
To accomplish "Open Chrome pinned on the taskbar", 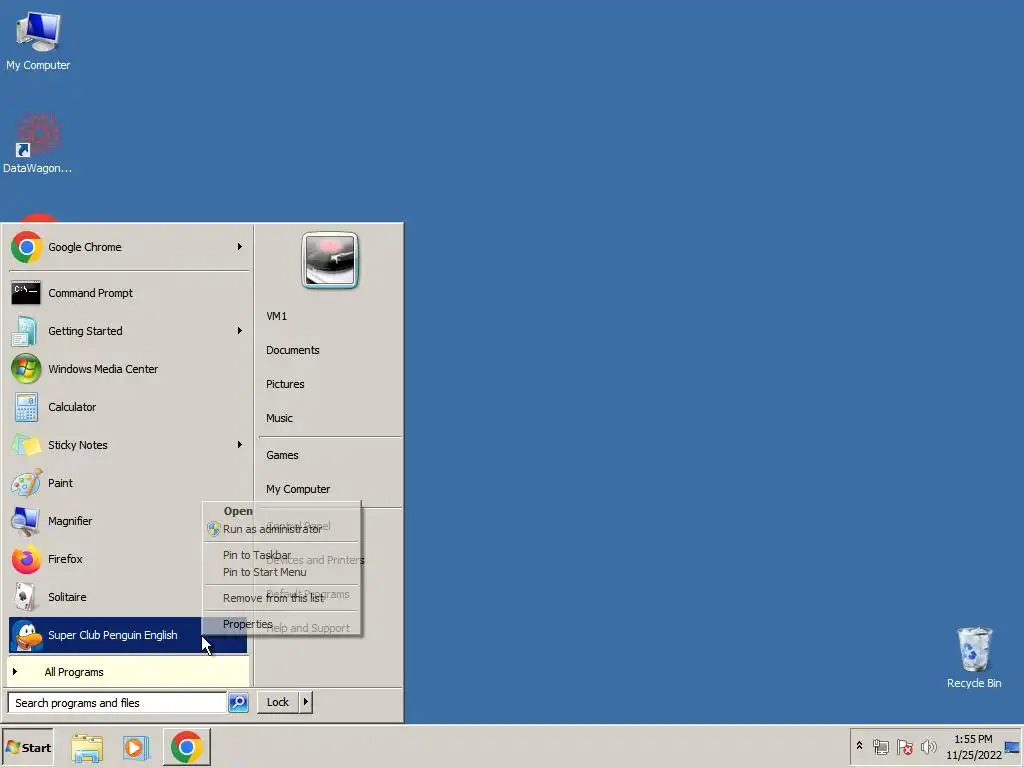I will pos(187,747).
